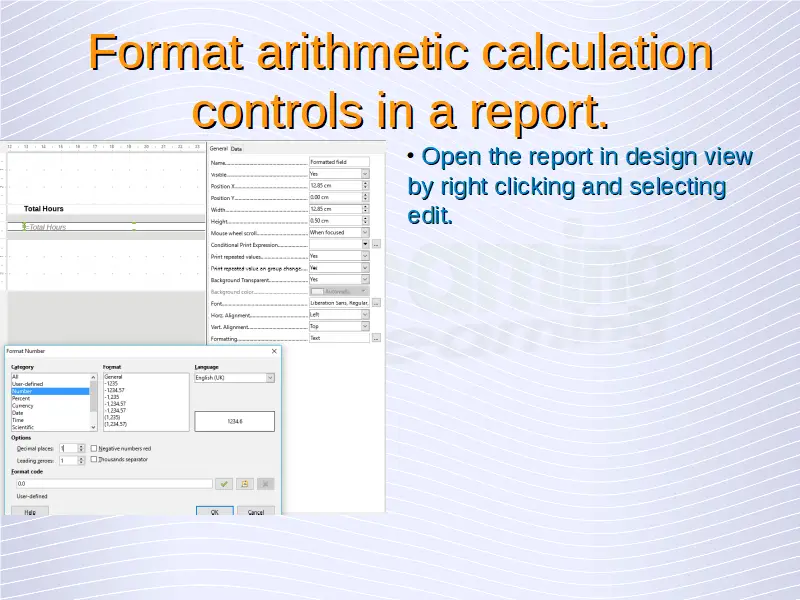The height and width of the screenshot is (600, 800).
Task: Expand the Visible dropdown
Action: pos(365,174)
